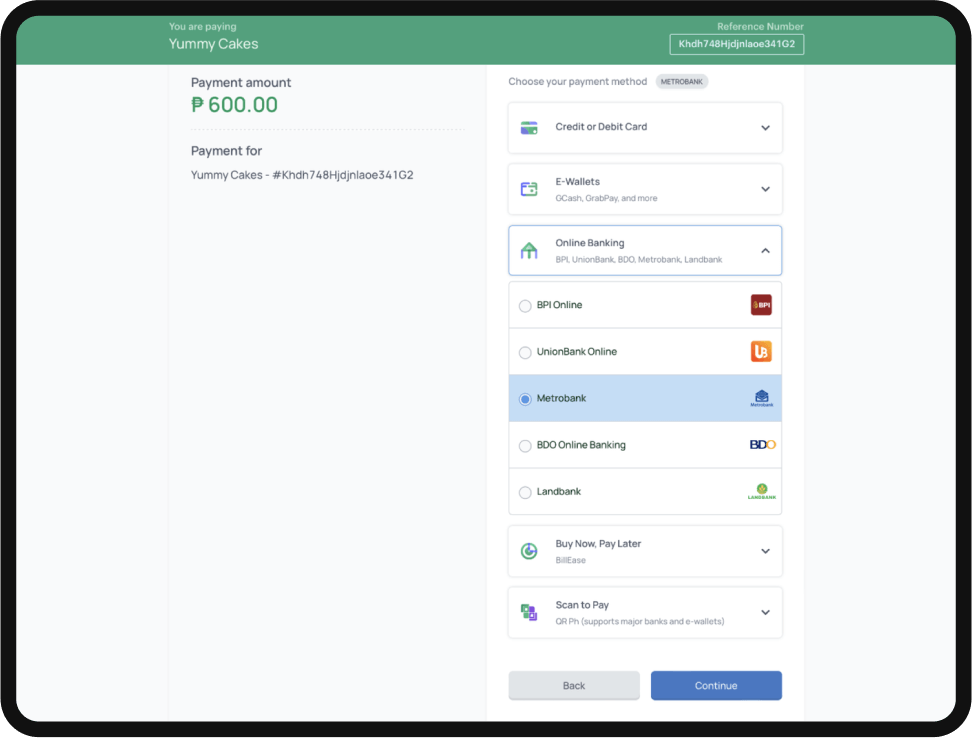Click the ₱ 600.00 payment amount
Viewport: 972px width, 738px height.
coord(234,105)
